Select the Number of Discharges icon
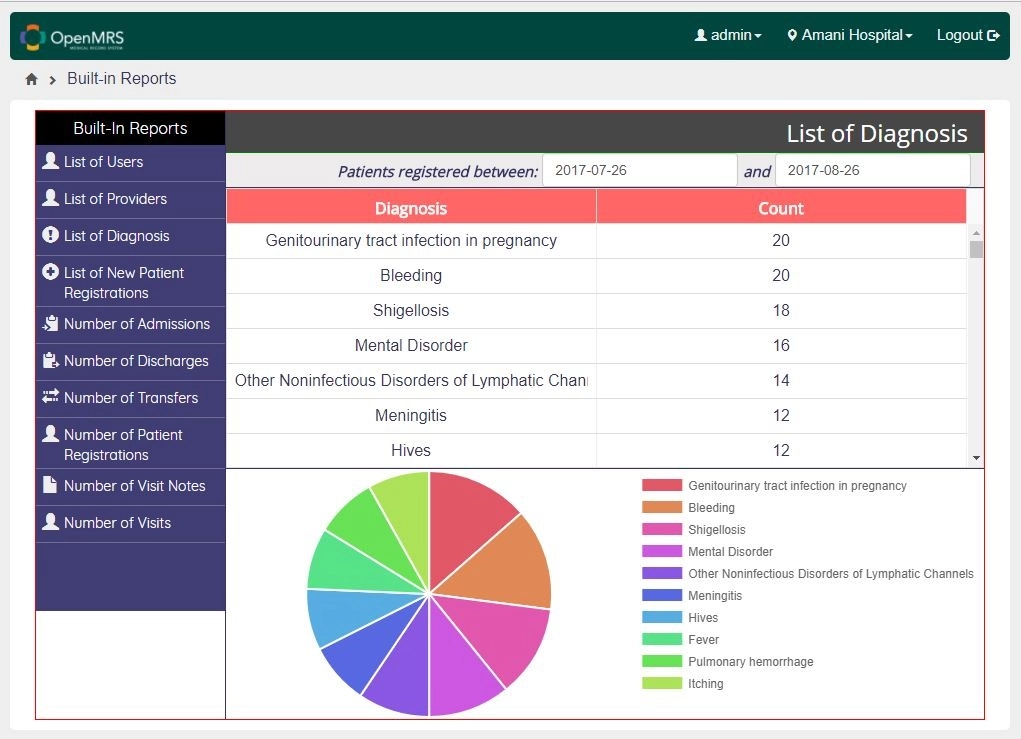The height and width of the screenshot is (739, 1021). pos(52,361)
